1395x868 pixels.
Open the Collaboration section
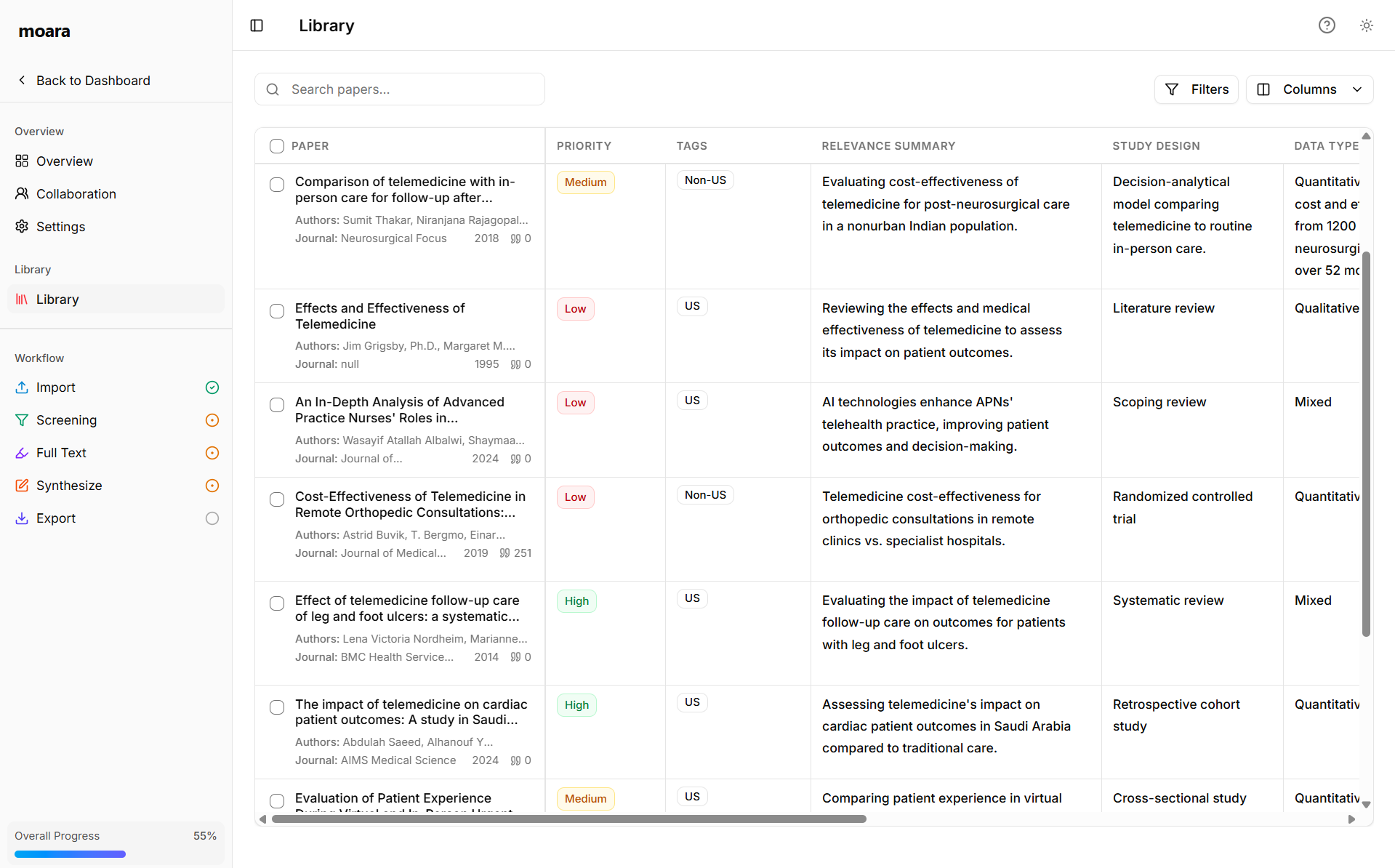click(76, 193)
